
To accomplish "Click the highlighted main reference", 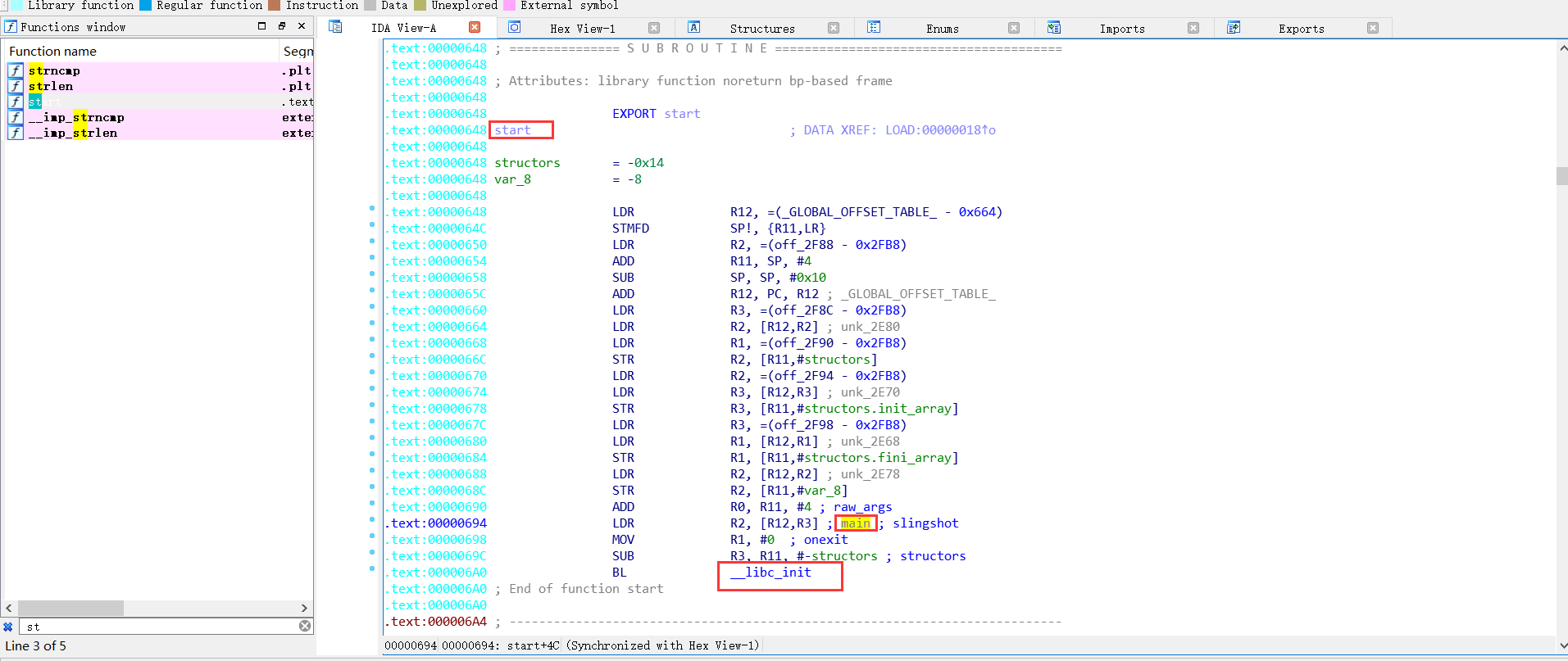I will pyautogui.click(x=855, y=523).
